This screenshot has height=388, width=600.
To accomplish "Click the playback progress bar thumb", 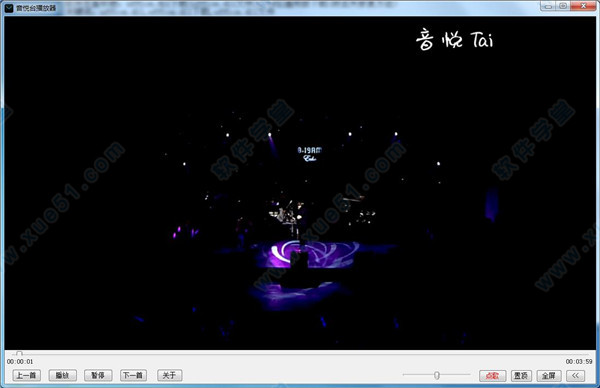I will point(19,354).
